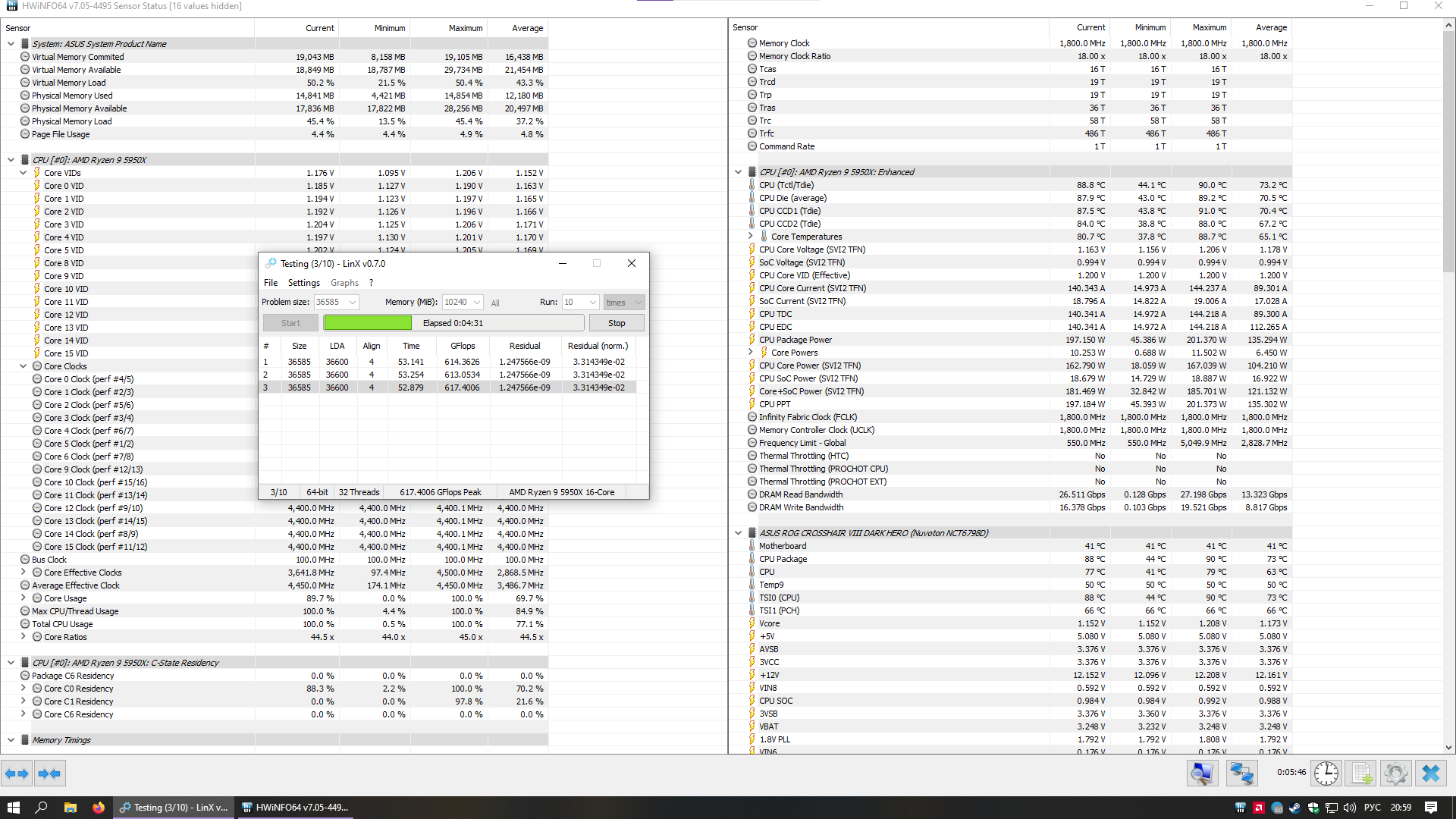Click the shrink columns arrows button
Image resolution: width=1456 pixels, height=819 pixels.
point(49,773)
